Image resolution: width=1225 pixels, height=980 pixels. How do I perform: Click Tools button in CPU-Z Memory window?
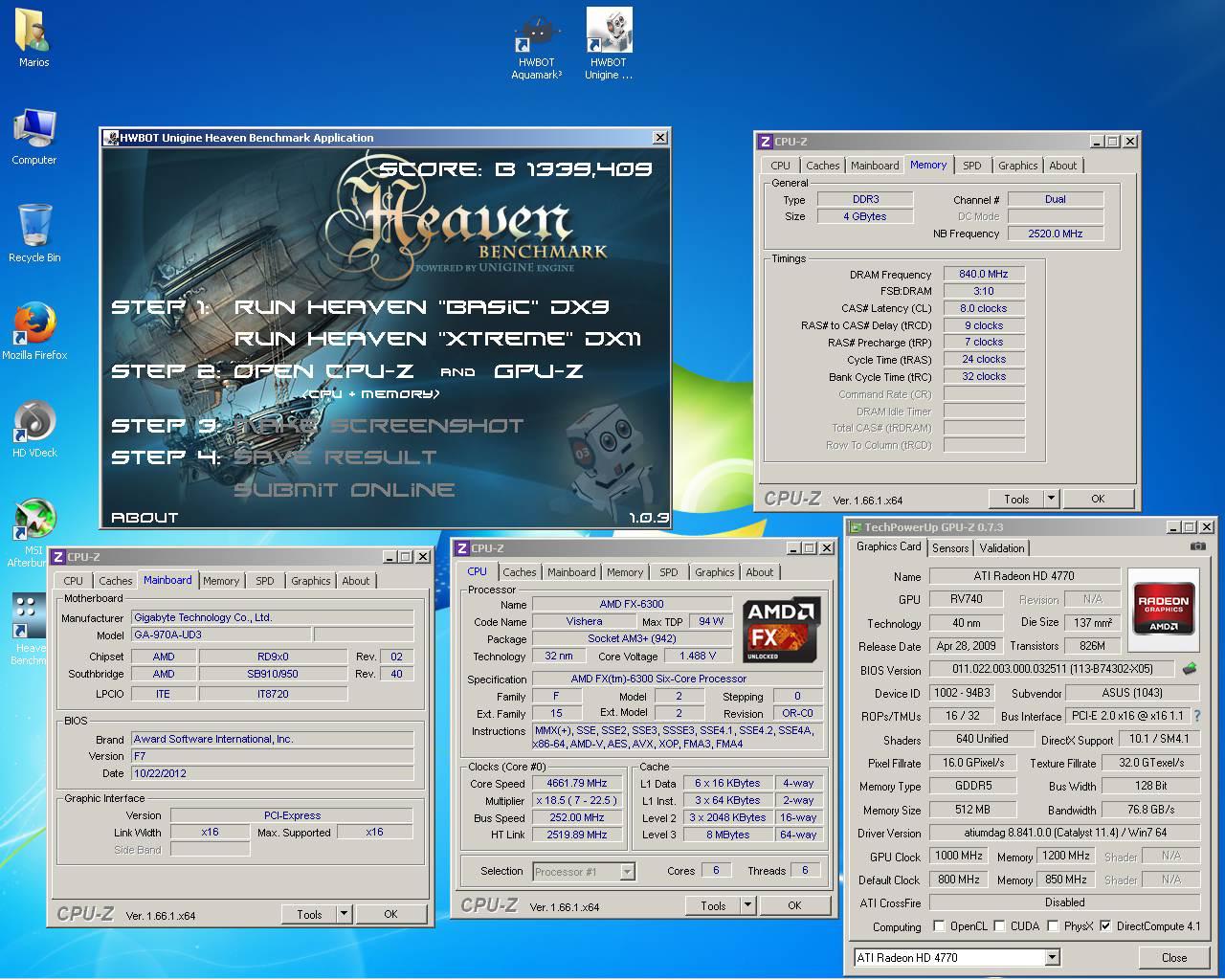click(x=1016, y=499)
